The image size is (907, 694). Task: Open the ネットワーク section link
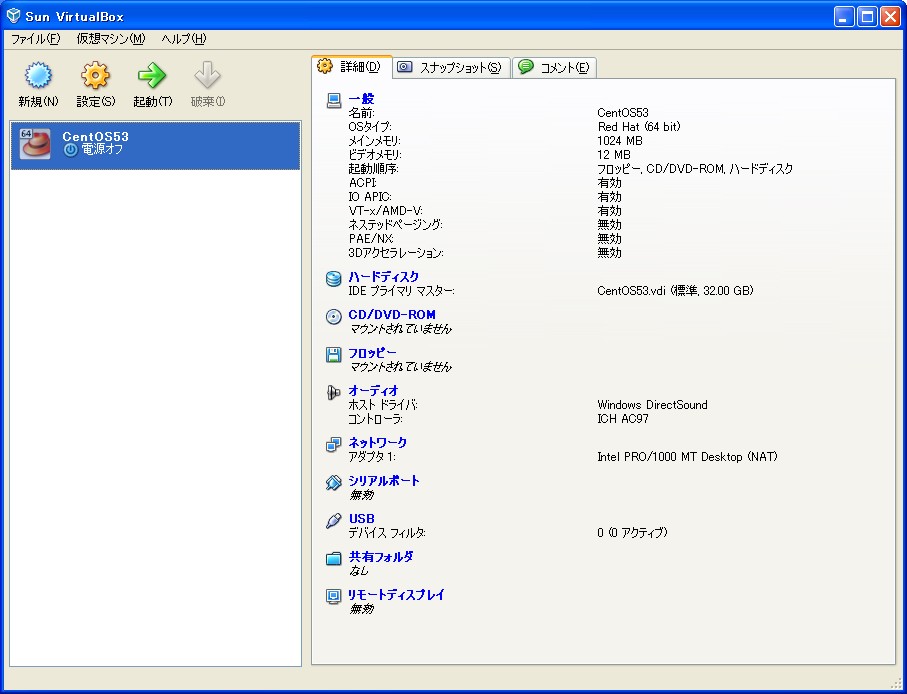click(378, 442)
